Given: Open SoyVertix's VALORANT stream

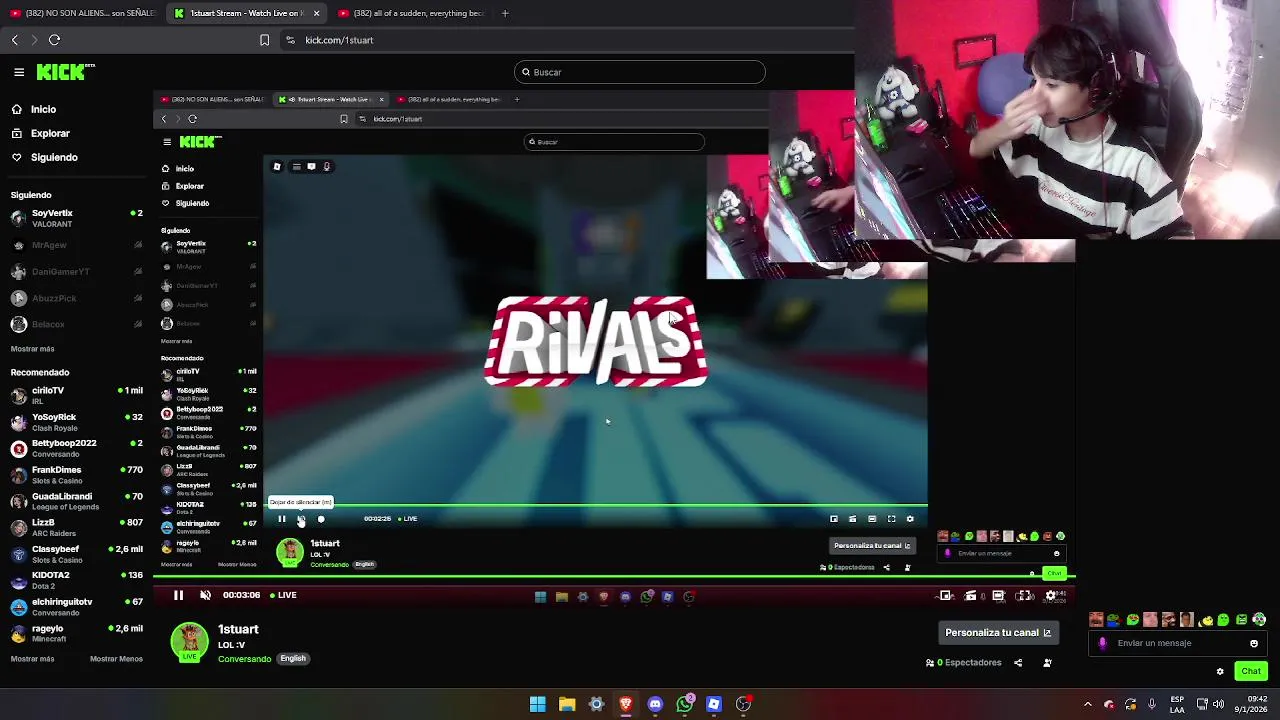Looking at the screenshot, I should click(76, 218).
